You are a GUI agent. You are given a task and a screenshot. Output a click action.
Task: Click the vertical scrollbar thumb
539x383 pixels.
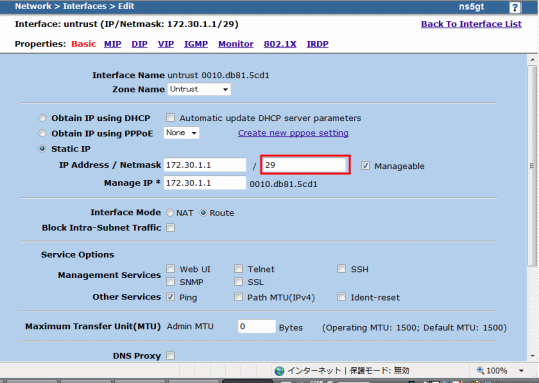point(532,166)
